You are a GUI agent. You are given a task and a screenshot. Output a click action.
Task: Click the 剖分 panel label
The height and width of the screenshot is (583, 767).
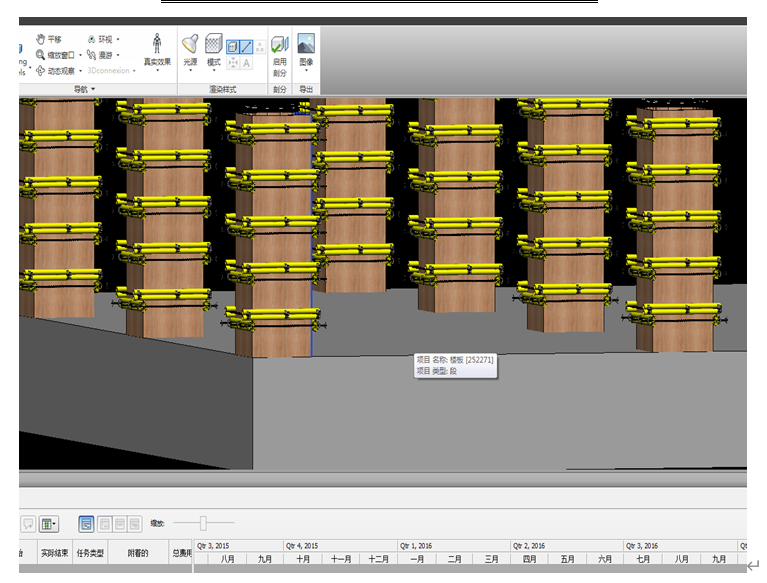pos(279,89)
